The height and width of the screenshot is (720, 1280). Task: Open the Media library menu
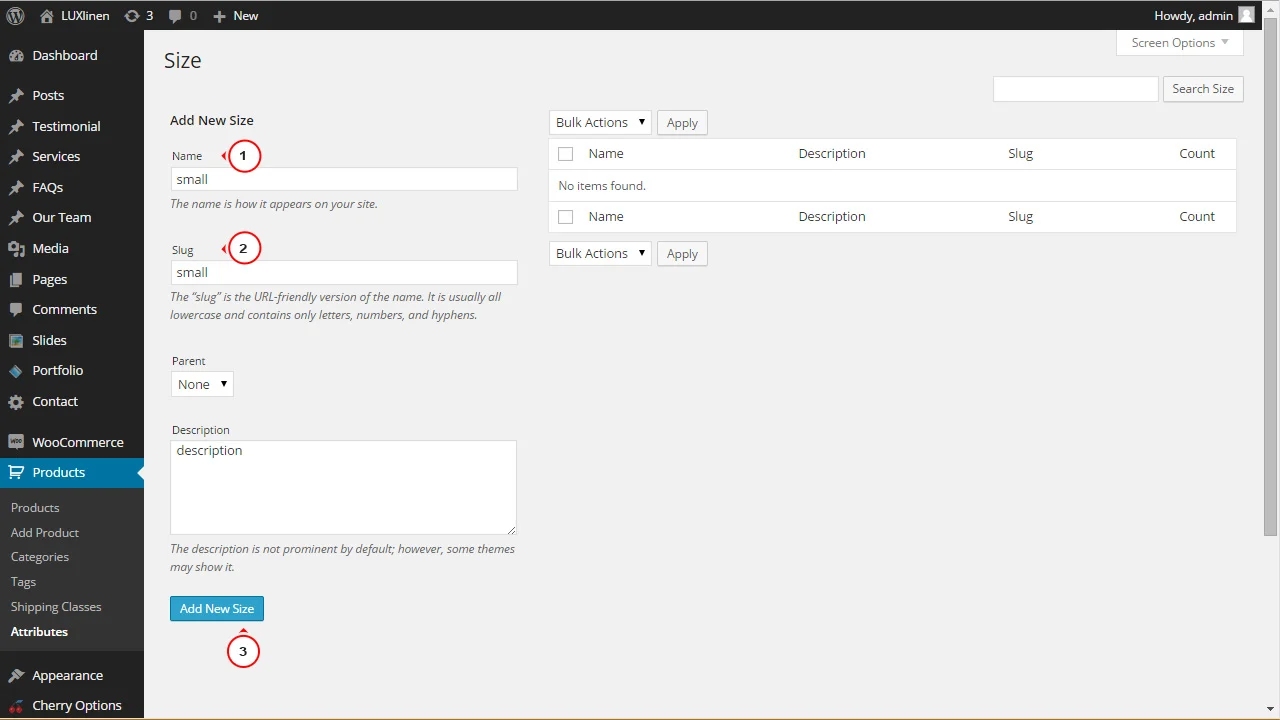coord(50,249)
